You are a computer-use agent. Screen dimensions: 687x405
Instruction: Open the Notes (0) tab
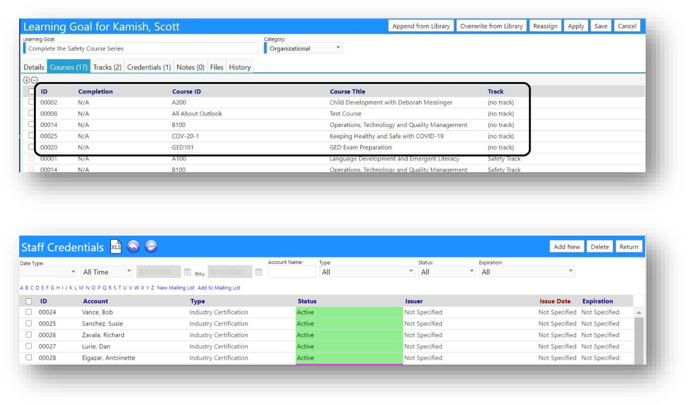pos(191,67)
